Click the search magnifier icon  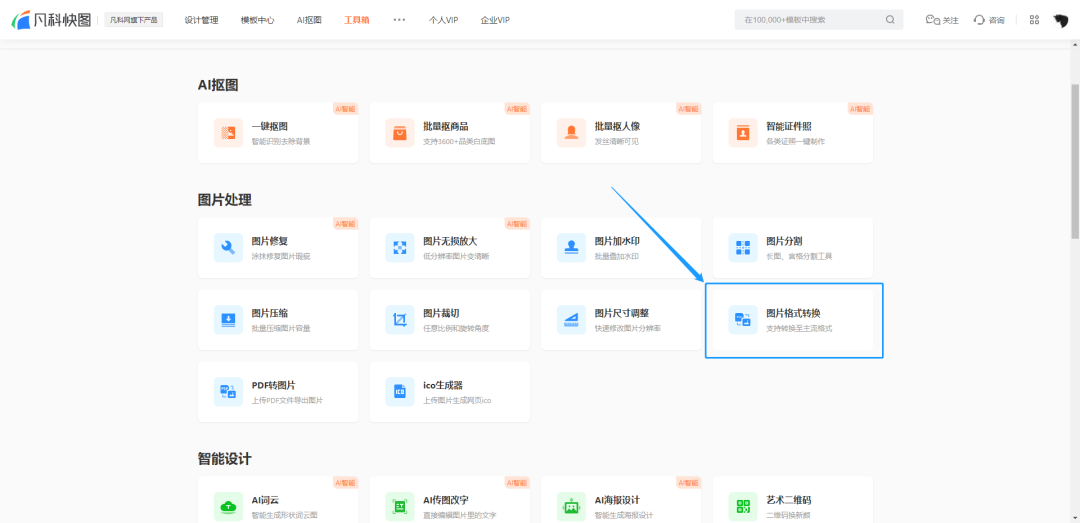pos(890,20)
